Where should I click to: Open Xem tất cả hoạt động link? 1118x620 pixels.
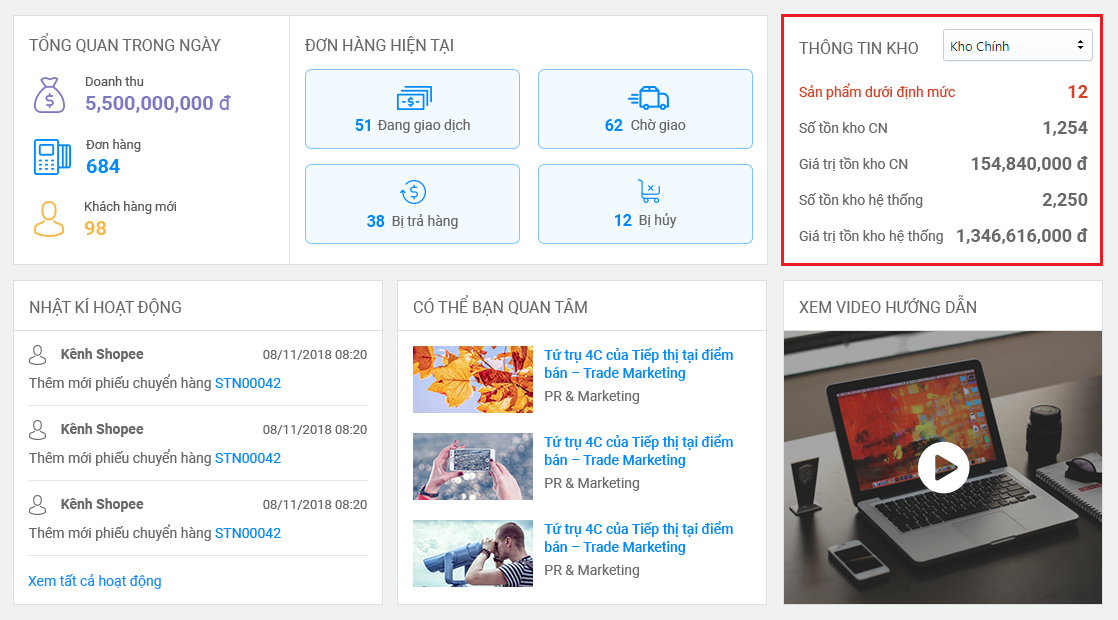[95, 581]
